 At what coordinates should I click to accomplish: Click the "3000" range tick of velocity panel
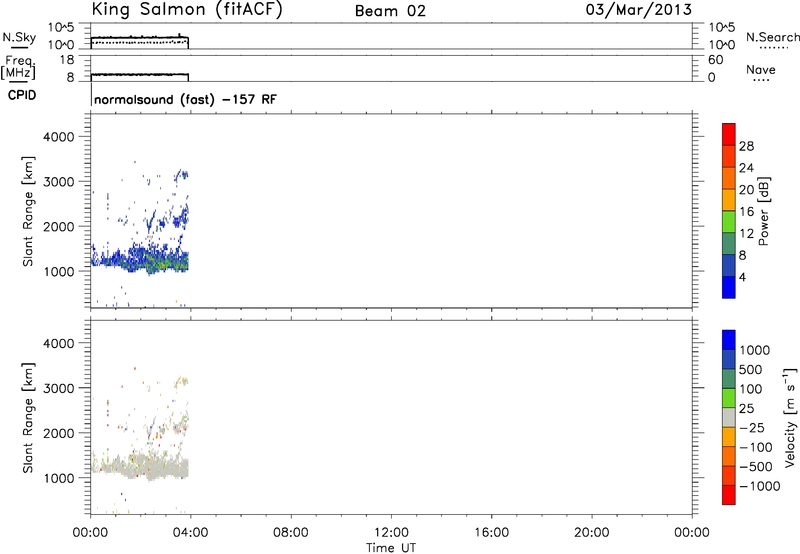[59, 388]
